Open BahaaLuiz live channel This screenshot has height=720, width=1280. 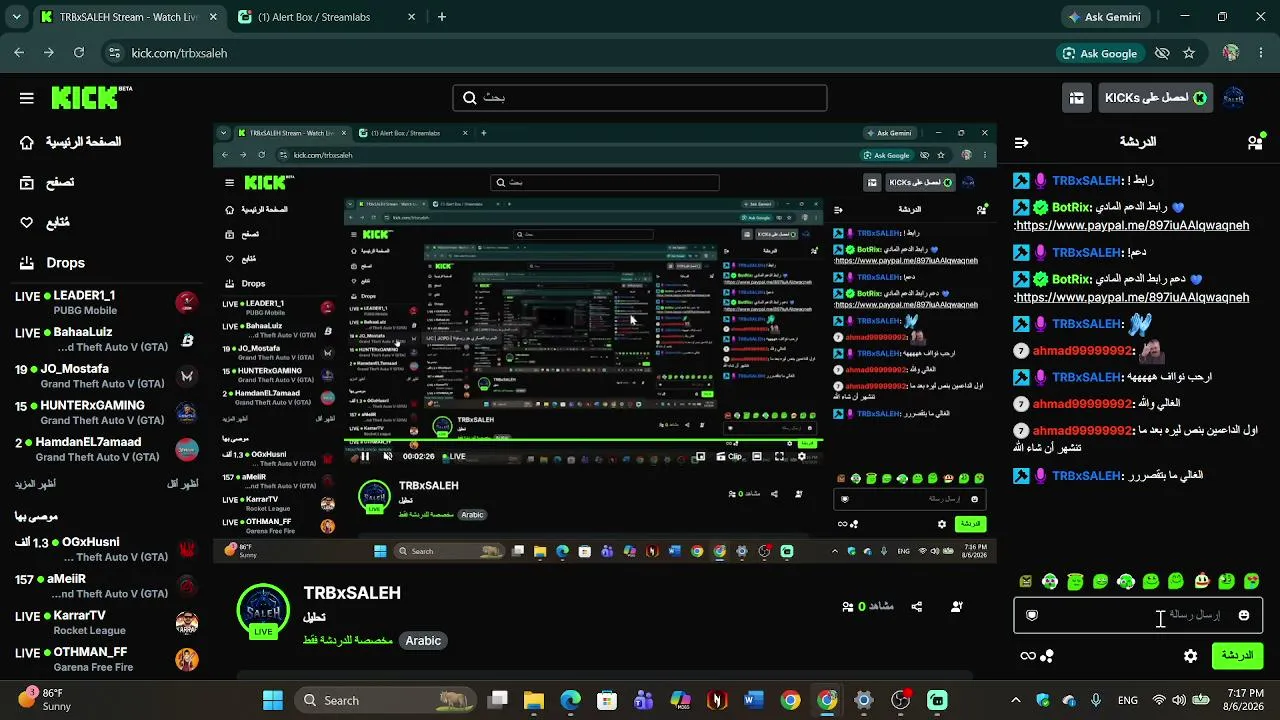(x=105, y=339)
